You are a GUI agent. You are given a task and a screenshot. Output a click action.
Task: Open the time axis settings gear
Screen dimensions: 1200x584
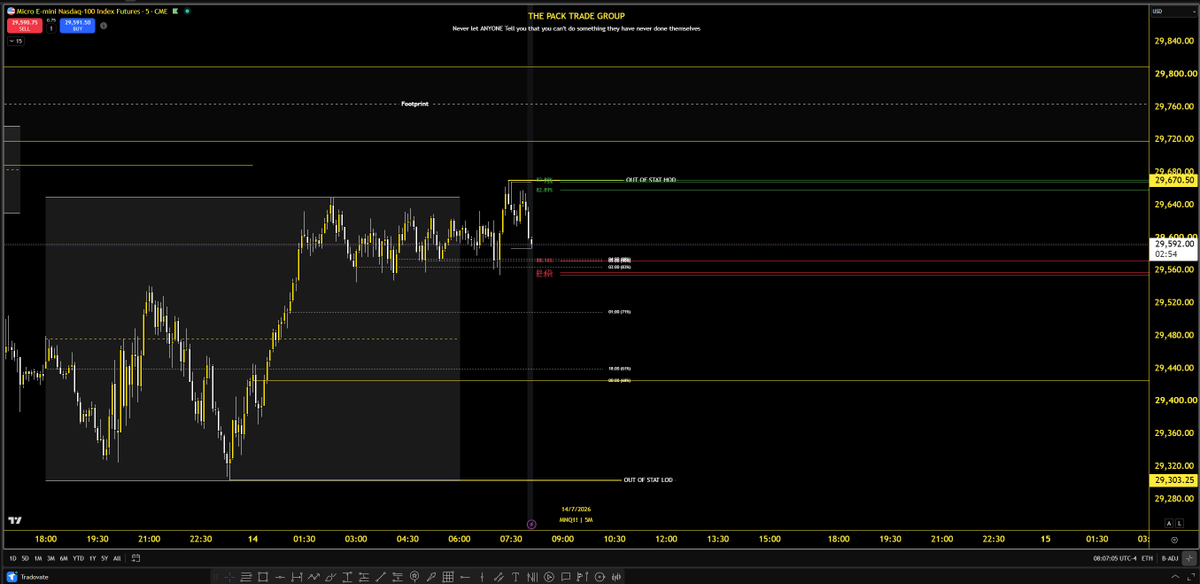[x=1174, y=539]
